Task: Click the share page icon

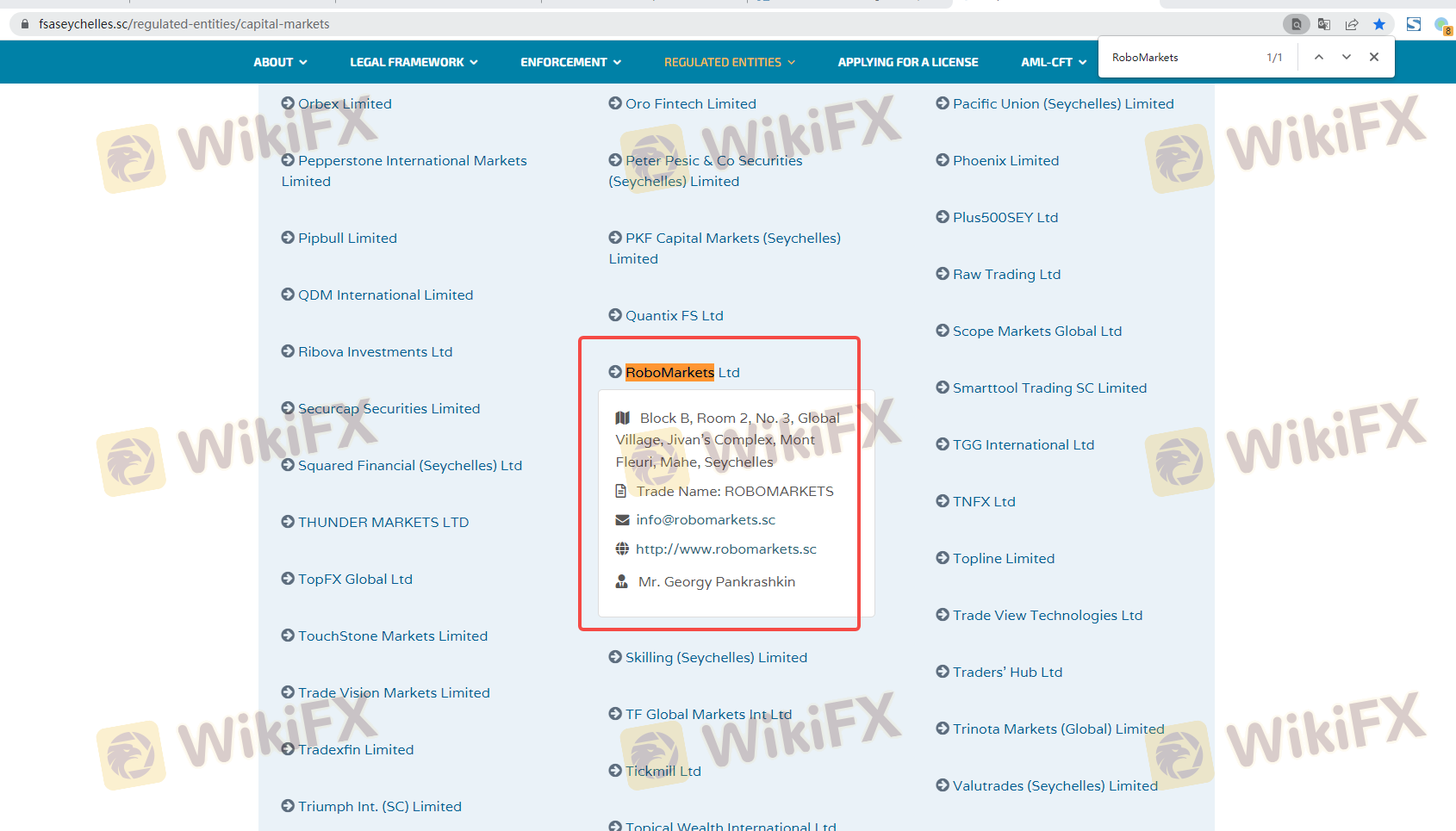Action: [1352, 24]
